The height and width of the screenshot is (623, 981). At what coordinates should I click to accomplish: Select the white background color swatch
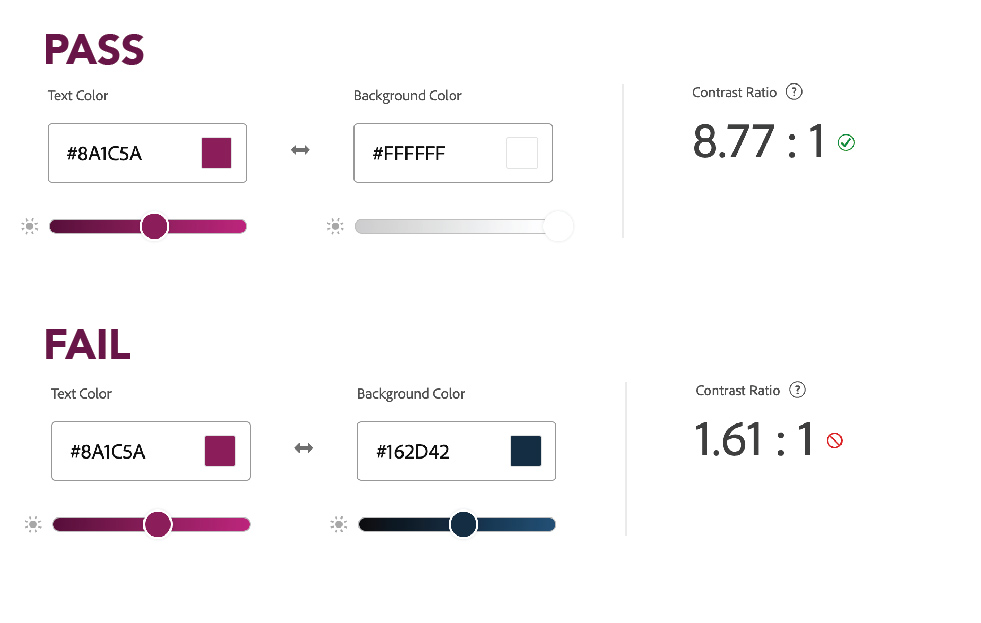coord(522,153)
